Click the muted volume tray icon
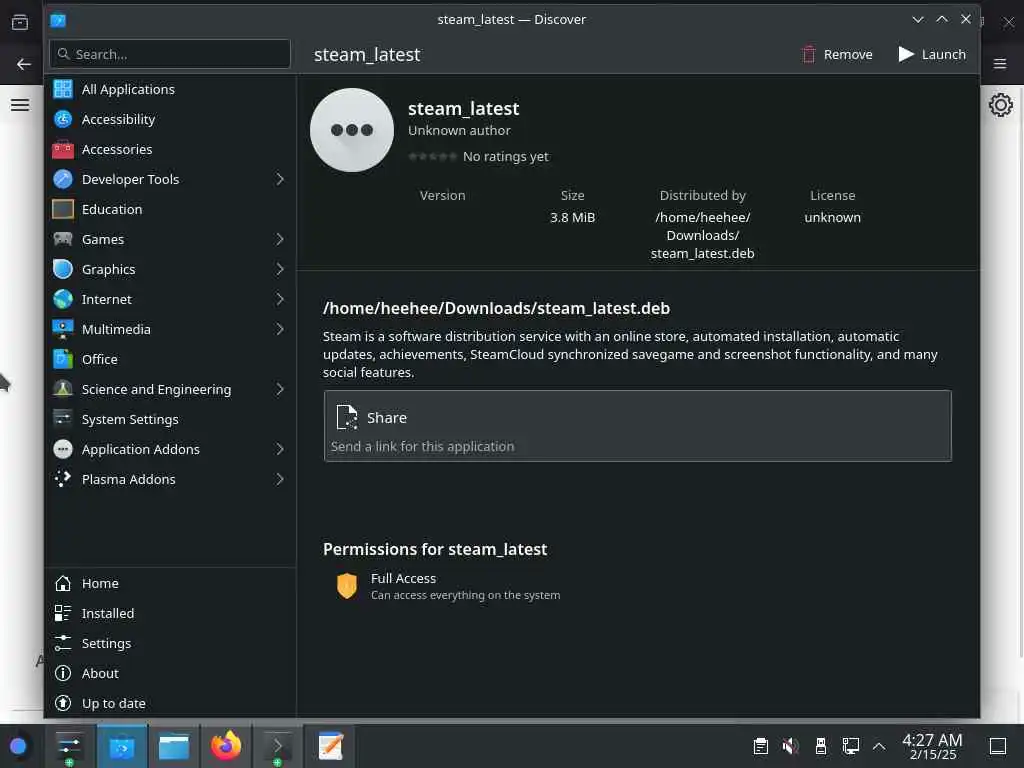 point(790,746)
